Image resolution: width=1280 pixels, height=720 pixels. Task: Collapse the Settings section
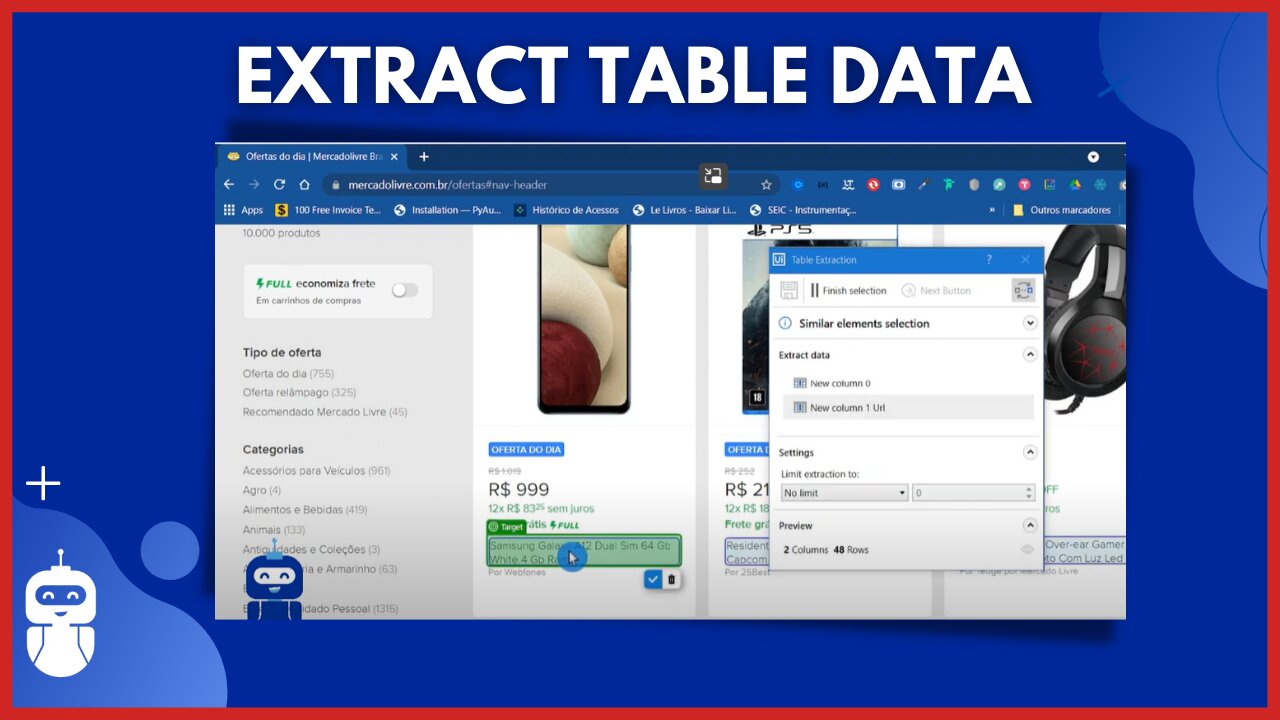(x=1030, y=452)
